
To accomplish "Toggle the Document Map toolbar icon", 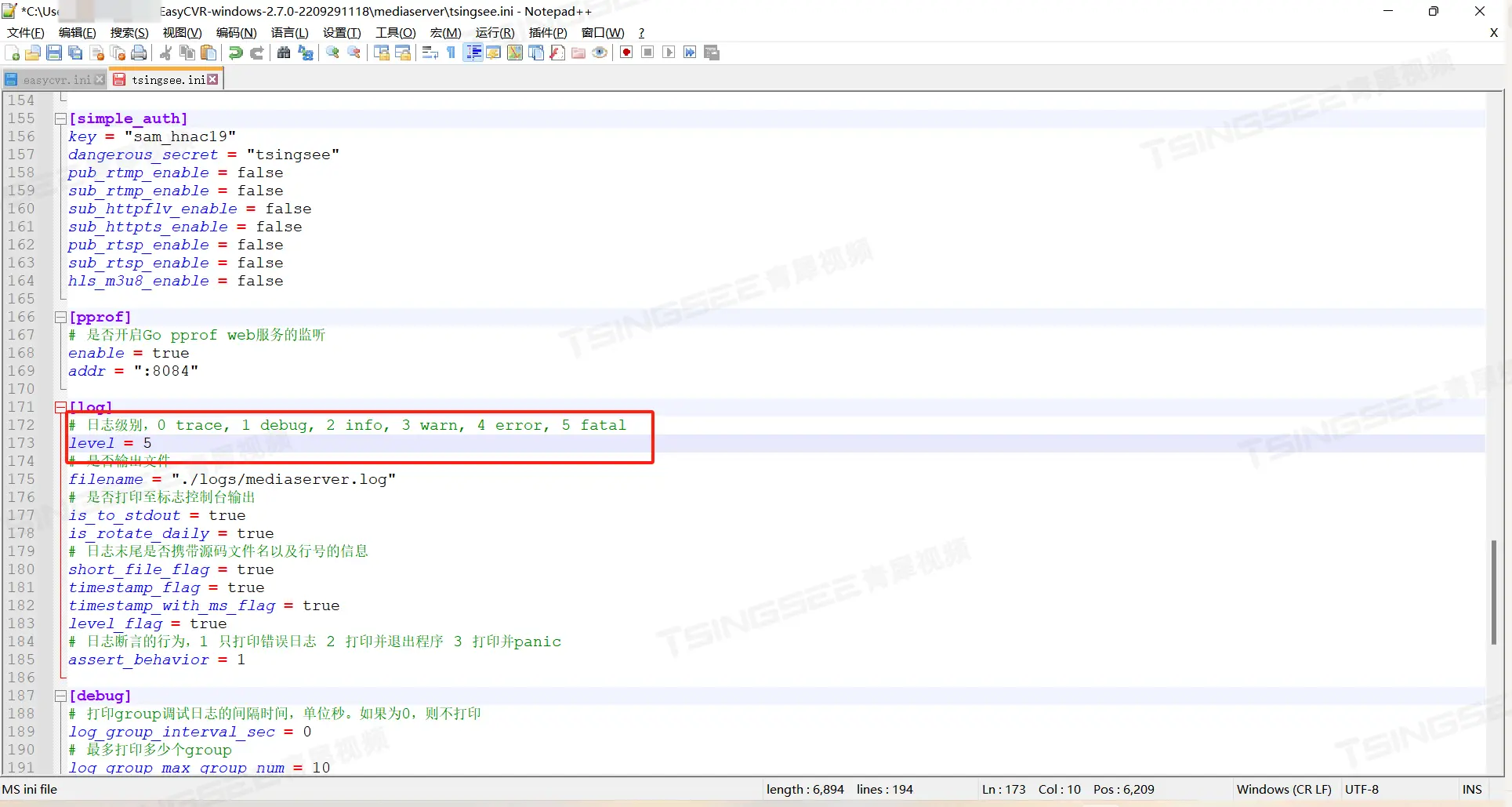I will (515, 53).
